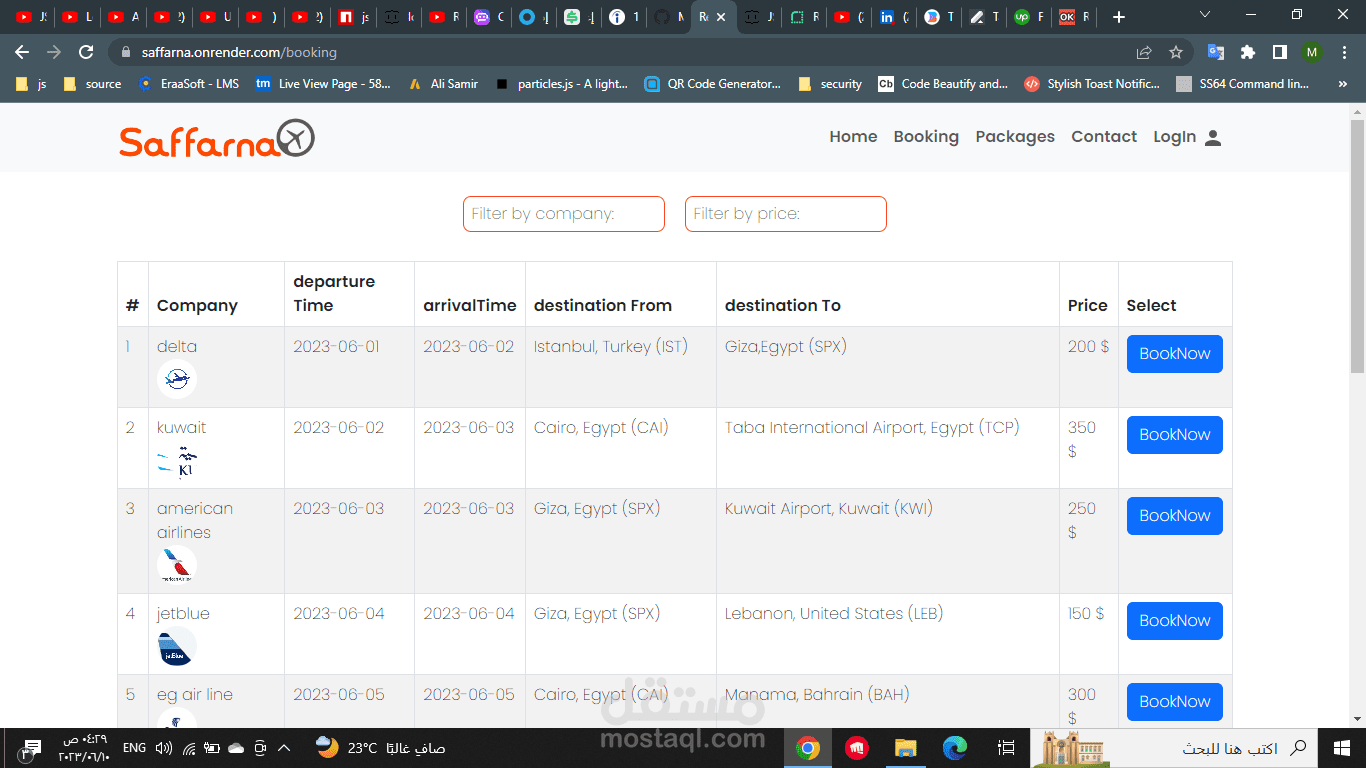Image resolution: width=1366 pixels, height=768 pixels.
Task: Open the 'source' bookmark folder
Action: tap(92, 84)
